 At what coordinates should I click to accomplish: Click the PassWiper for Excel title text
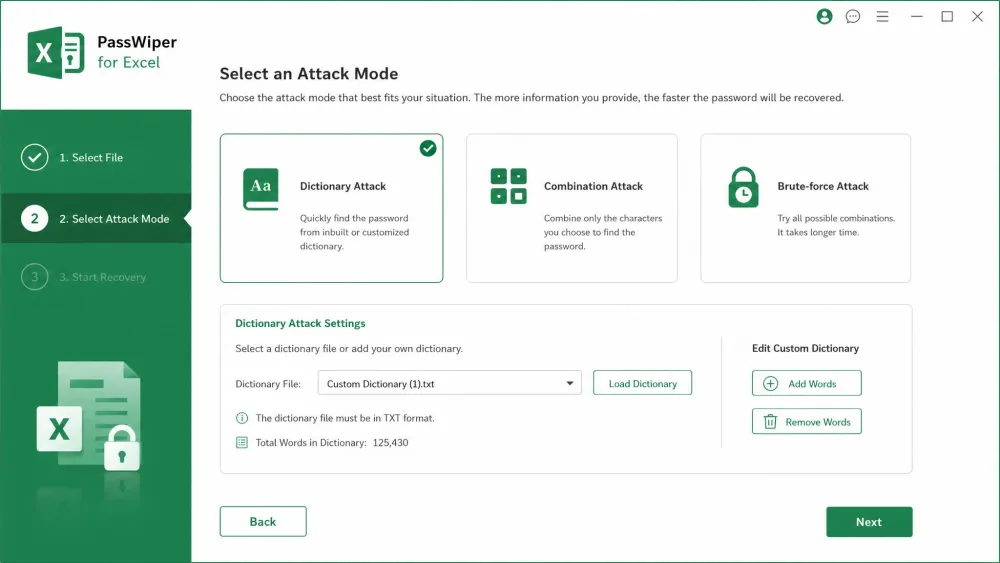[137, 52]
